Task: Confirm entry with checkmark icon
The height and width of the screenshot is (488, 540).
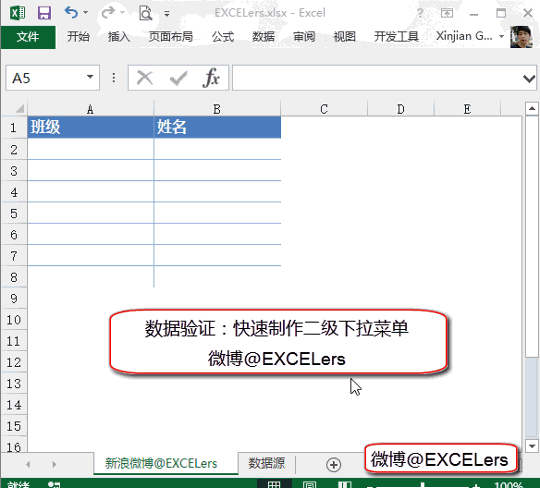Action: [178, 79]
